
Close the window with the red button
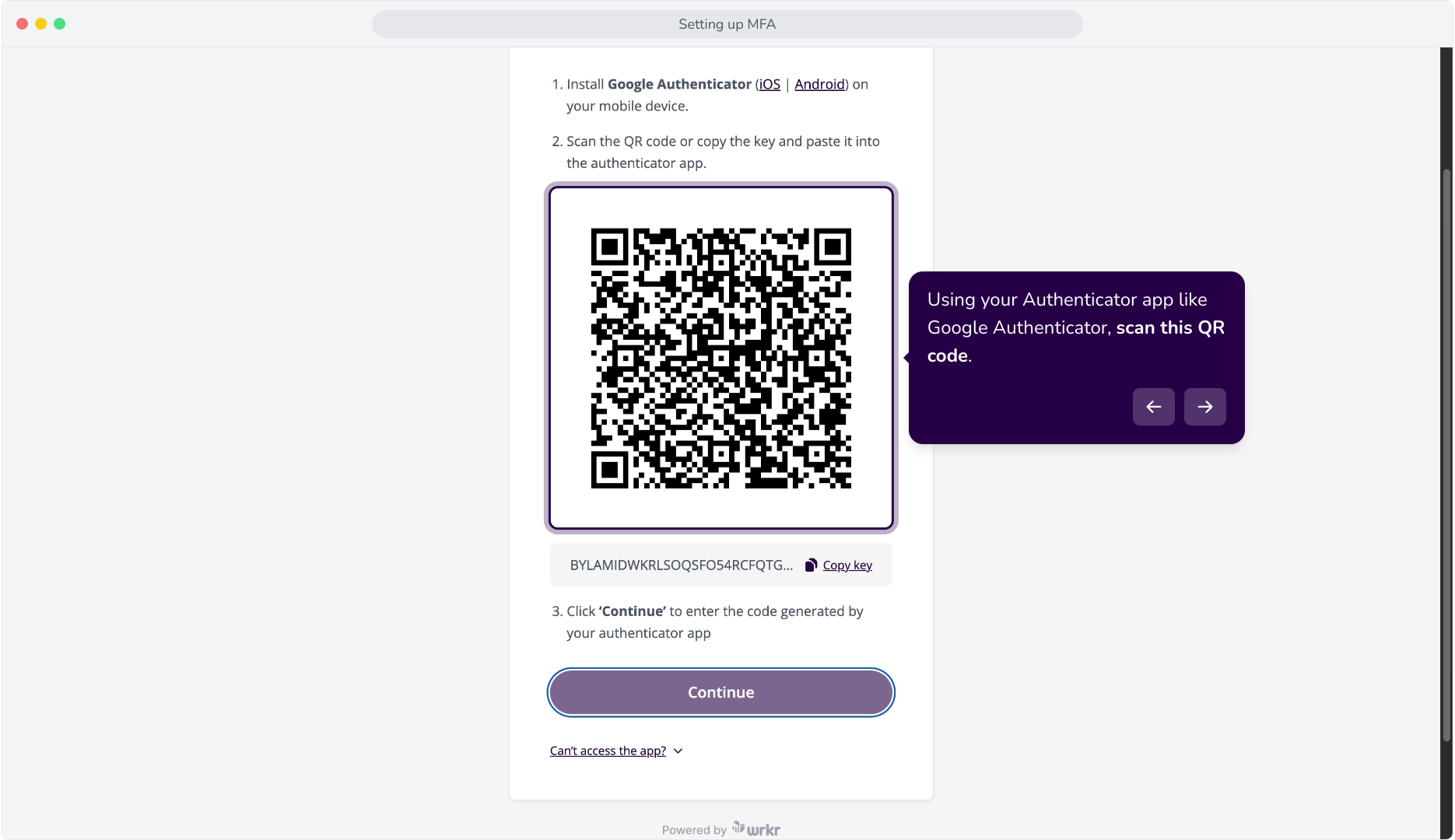23,24
